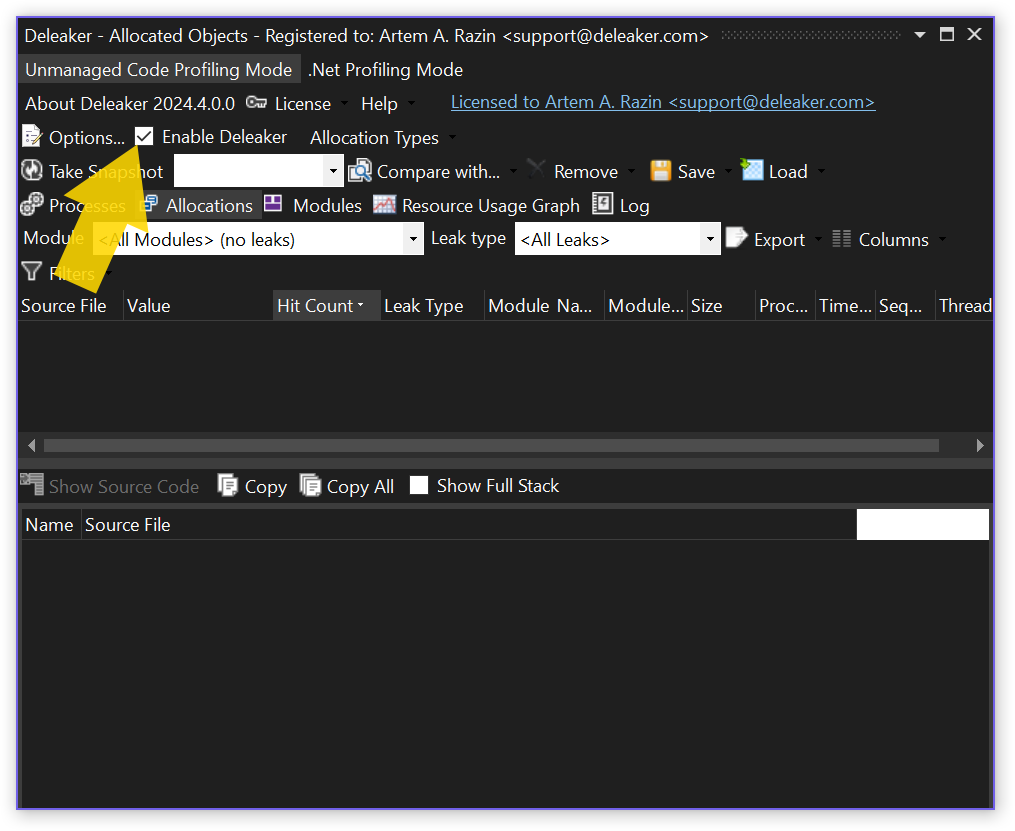The image size is (1015, 831).
Task: Switch to .Net Profiling Mode tab
Action: coord(385,70)
